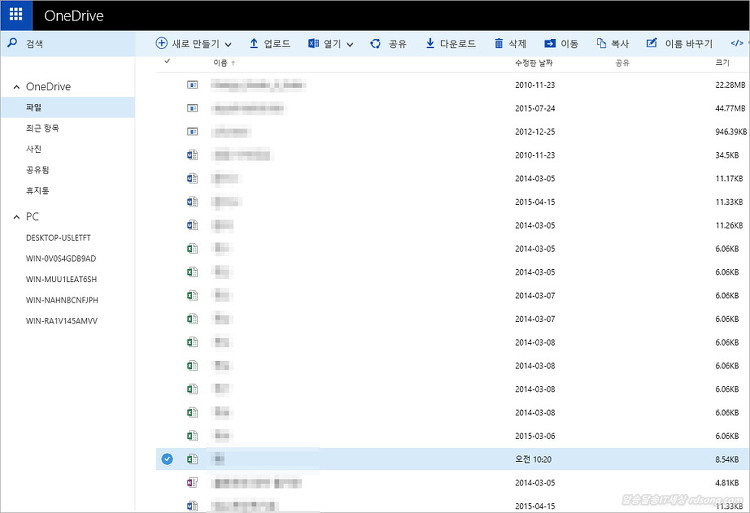The image size is (750, 513).
Task: Open PC DESKTOP-USLETFT
Action: coord(58,238)
